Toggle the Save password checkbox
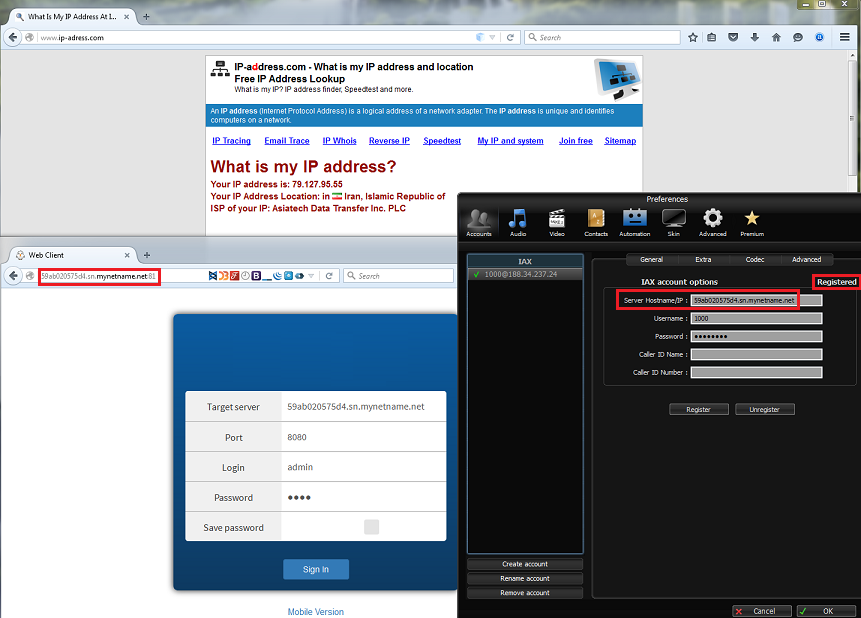861x618 pixels. point(371,527)
